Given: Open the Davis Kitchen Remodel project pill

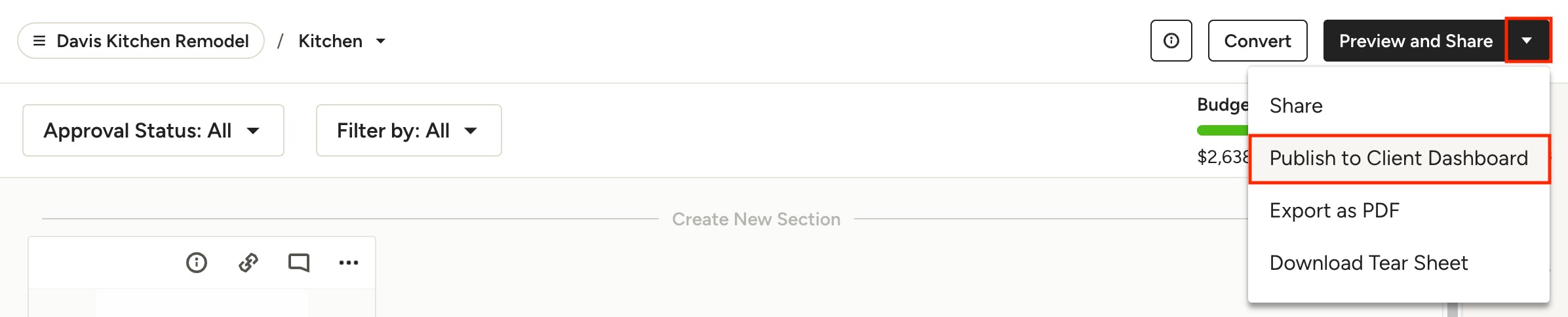Looking at the screenshot, I should [x=141, y=41].
